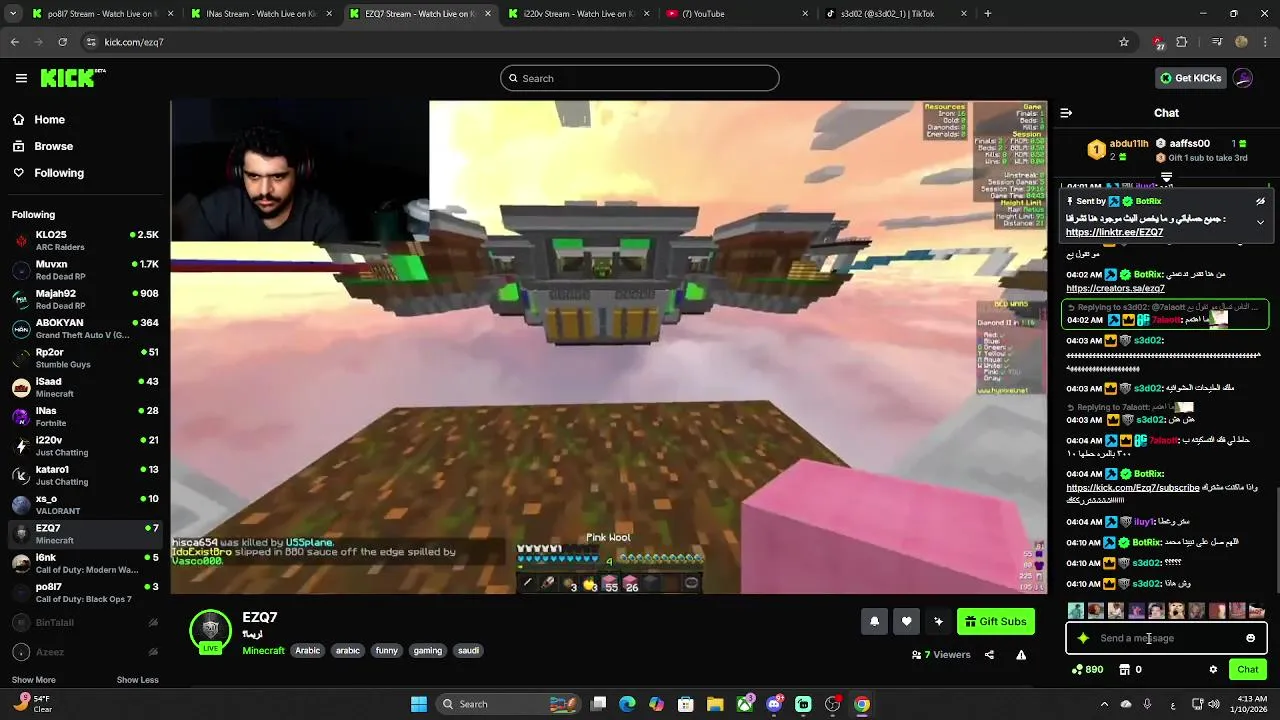Expand the gift leaderboard handle
Screen dimensions: 1280x720
click(x=1166, y=177)
